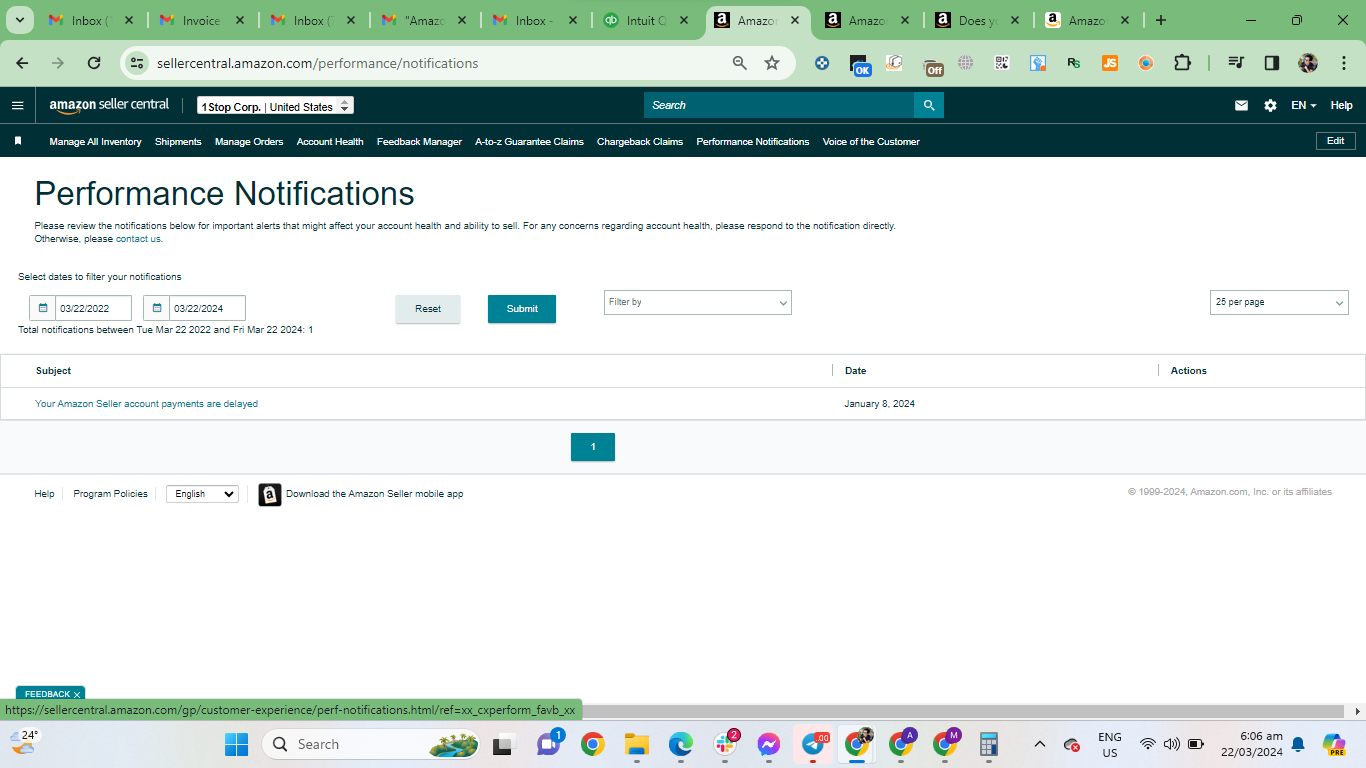Expand the 1Stop Corp. United States account selector

[x=275, y=106]
